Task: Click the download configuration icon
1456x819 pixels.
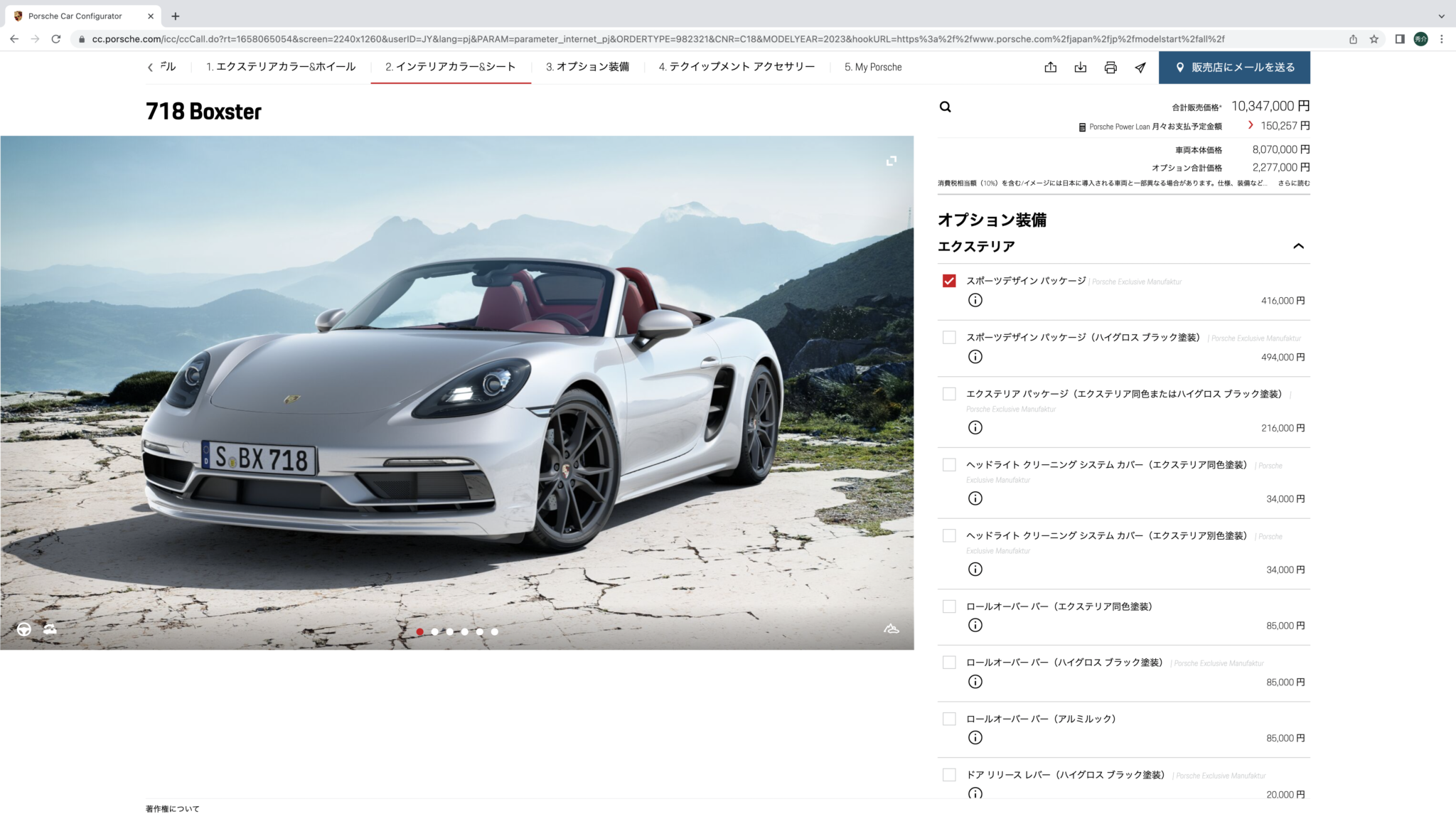Action: [1080, 68]
